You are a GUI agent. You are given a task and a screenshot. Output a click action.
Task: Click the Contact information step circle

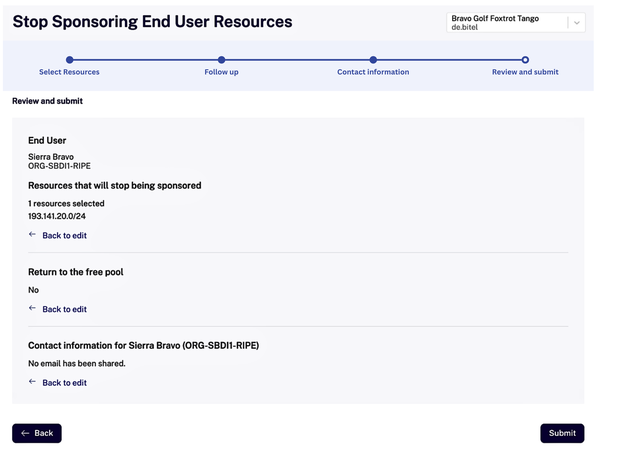click(x=373, y=60)
